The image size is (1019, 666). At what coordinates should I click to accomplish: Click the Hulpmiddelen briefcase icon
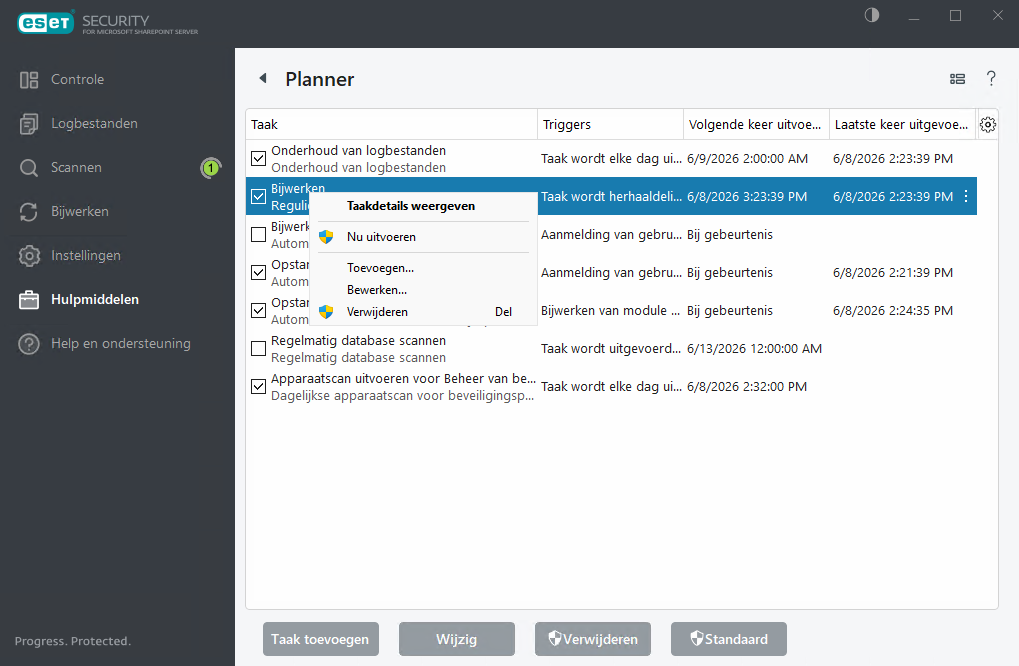coord(29,300)
